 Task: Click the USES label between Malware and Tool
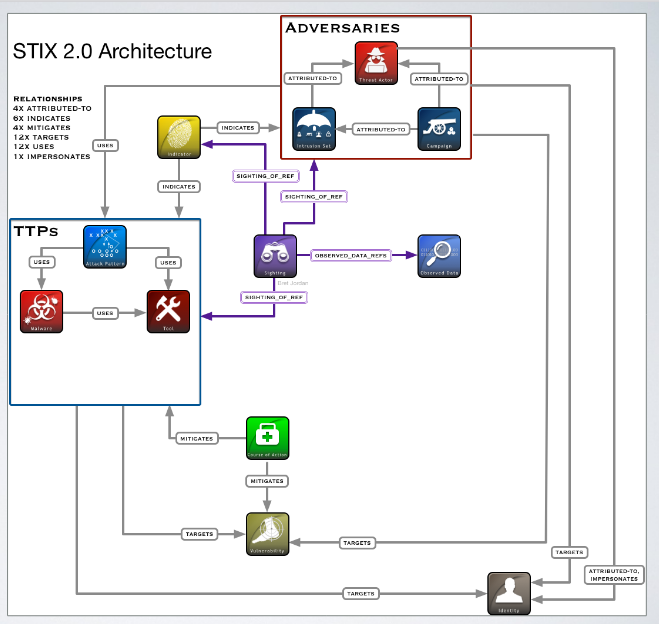pyautogui.click(x=105, y=313)
